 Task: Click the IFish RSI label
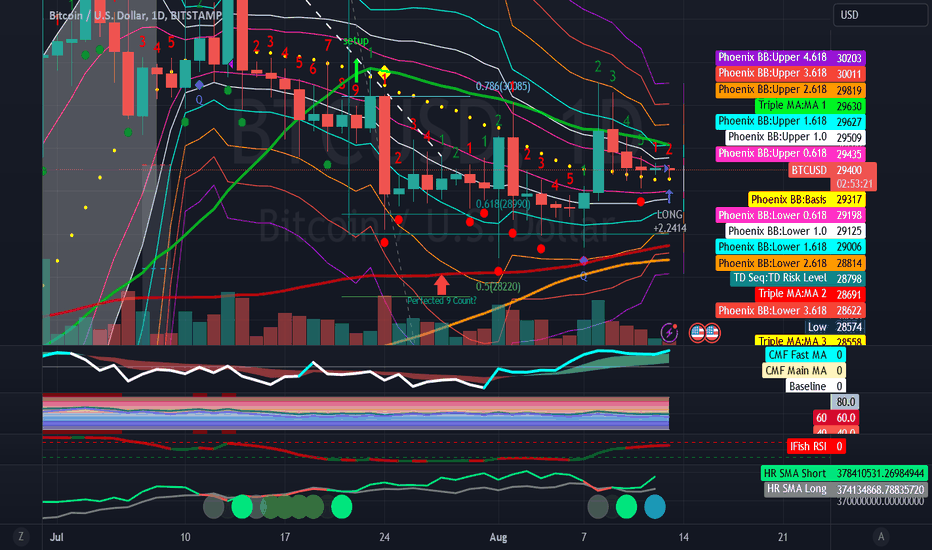pos(816,447)
